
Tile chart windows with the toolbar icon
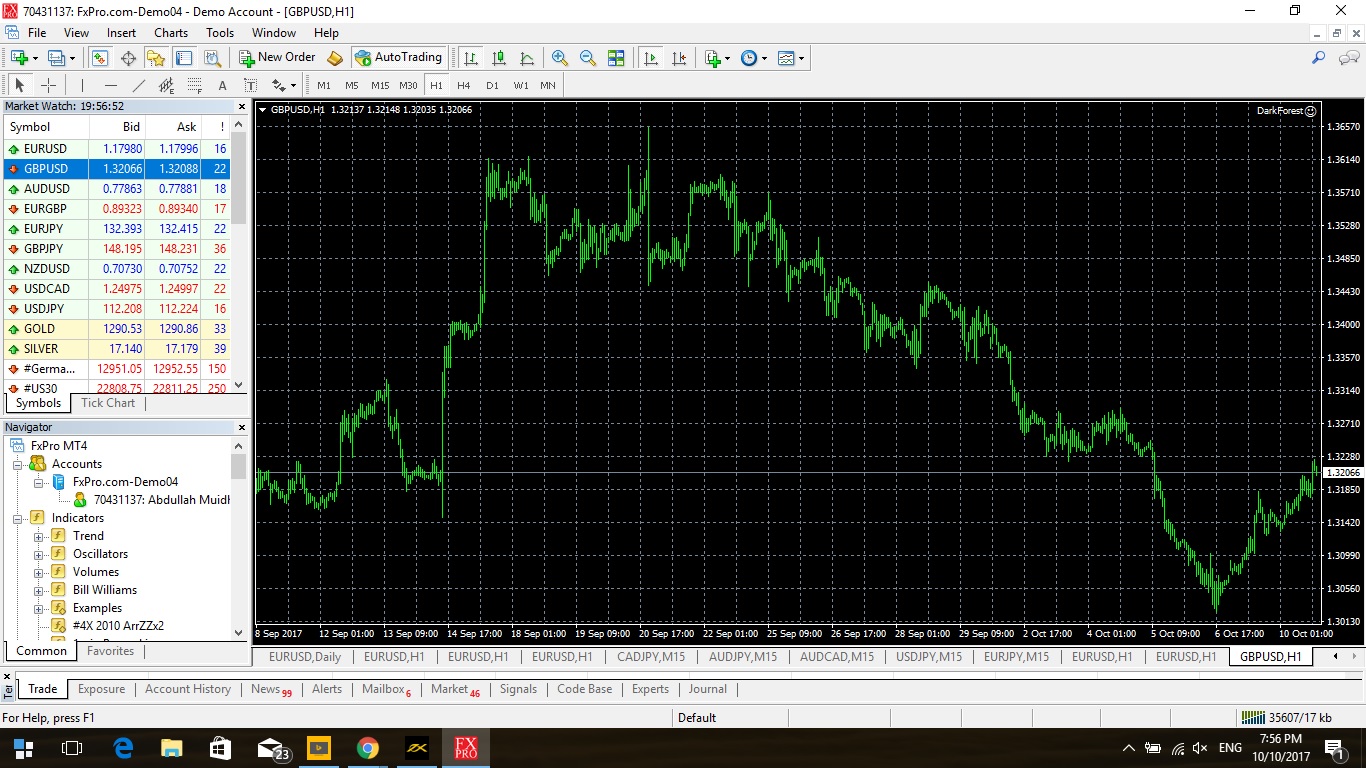pos(616,58)
